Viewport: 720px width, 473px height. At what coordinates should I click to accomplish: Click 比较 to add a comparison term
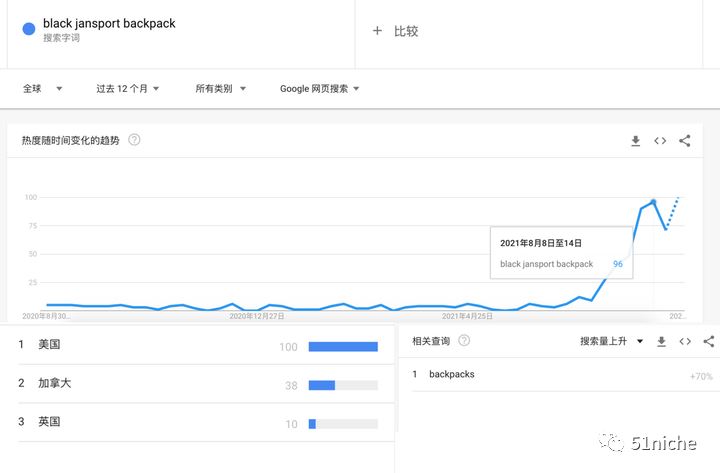click(406, 31)
